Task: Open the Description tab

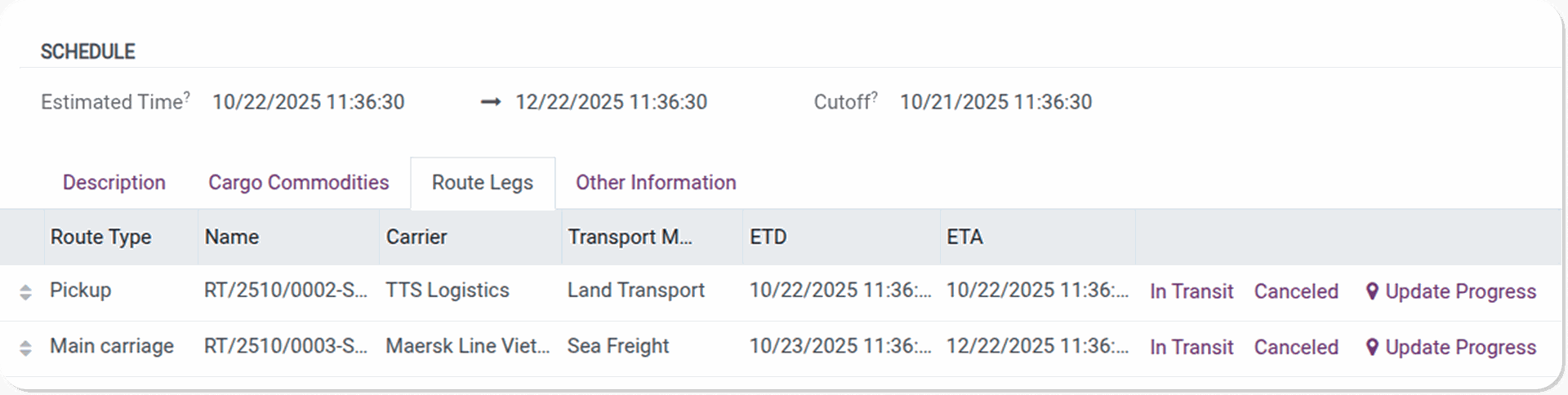Action: [x=114, y=182]
